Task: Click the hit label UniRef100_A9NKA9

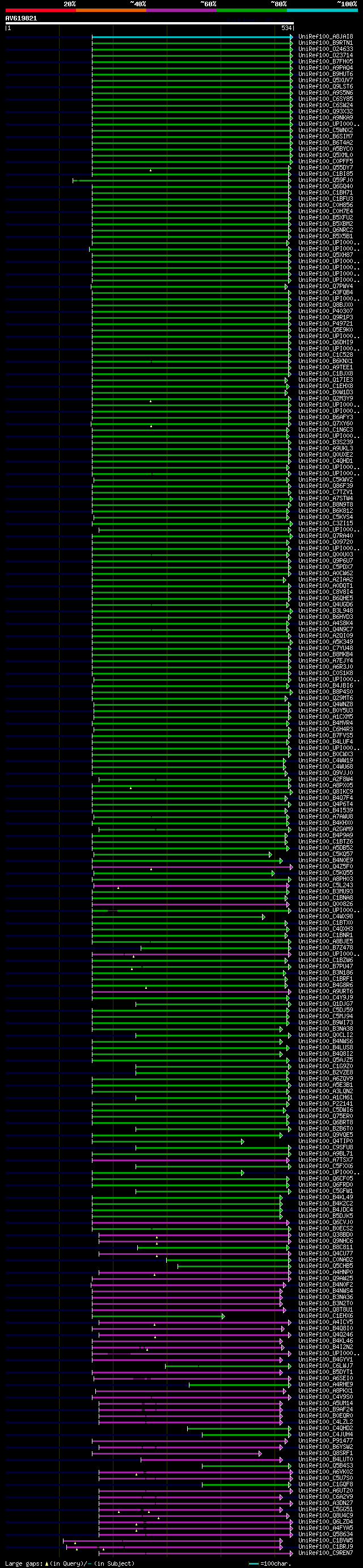Action: coord(325,117)
